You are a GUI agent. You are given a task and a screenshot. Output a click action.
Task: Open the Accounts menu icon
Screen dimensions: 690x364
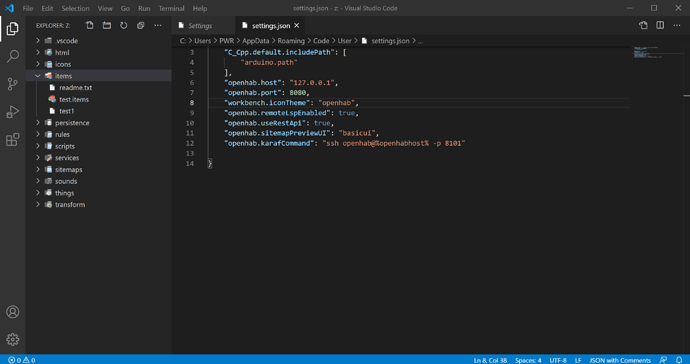pyautogui.click(x=12, y=312)
